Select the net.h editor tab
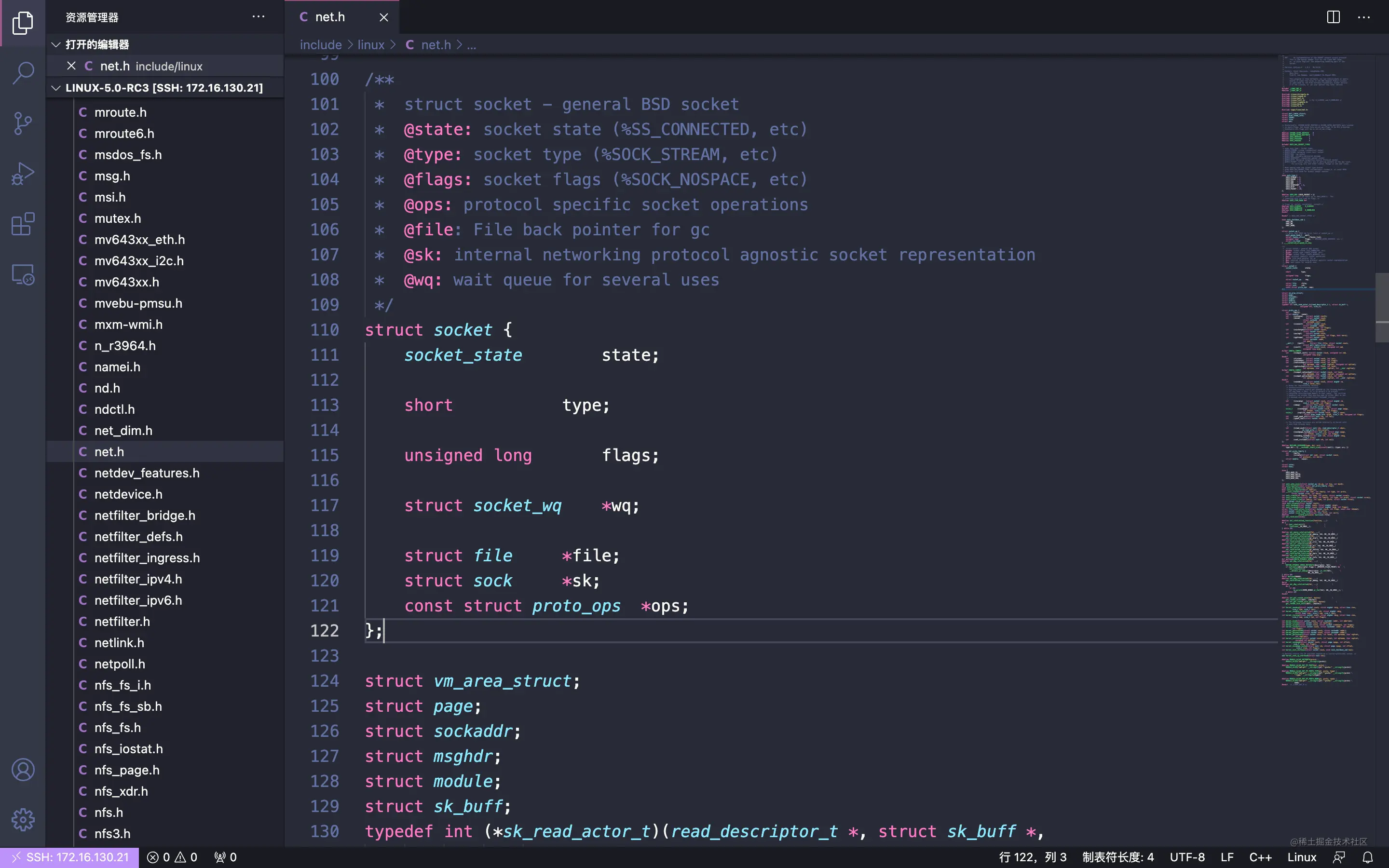This screenshot has width=1389, height=868. (330, 17)
